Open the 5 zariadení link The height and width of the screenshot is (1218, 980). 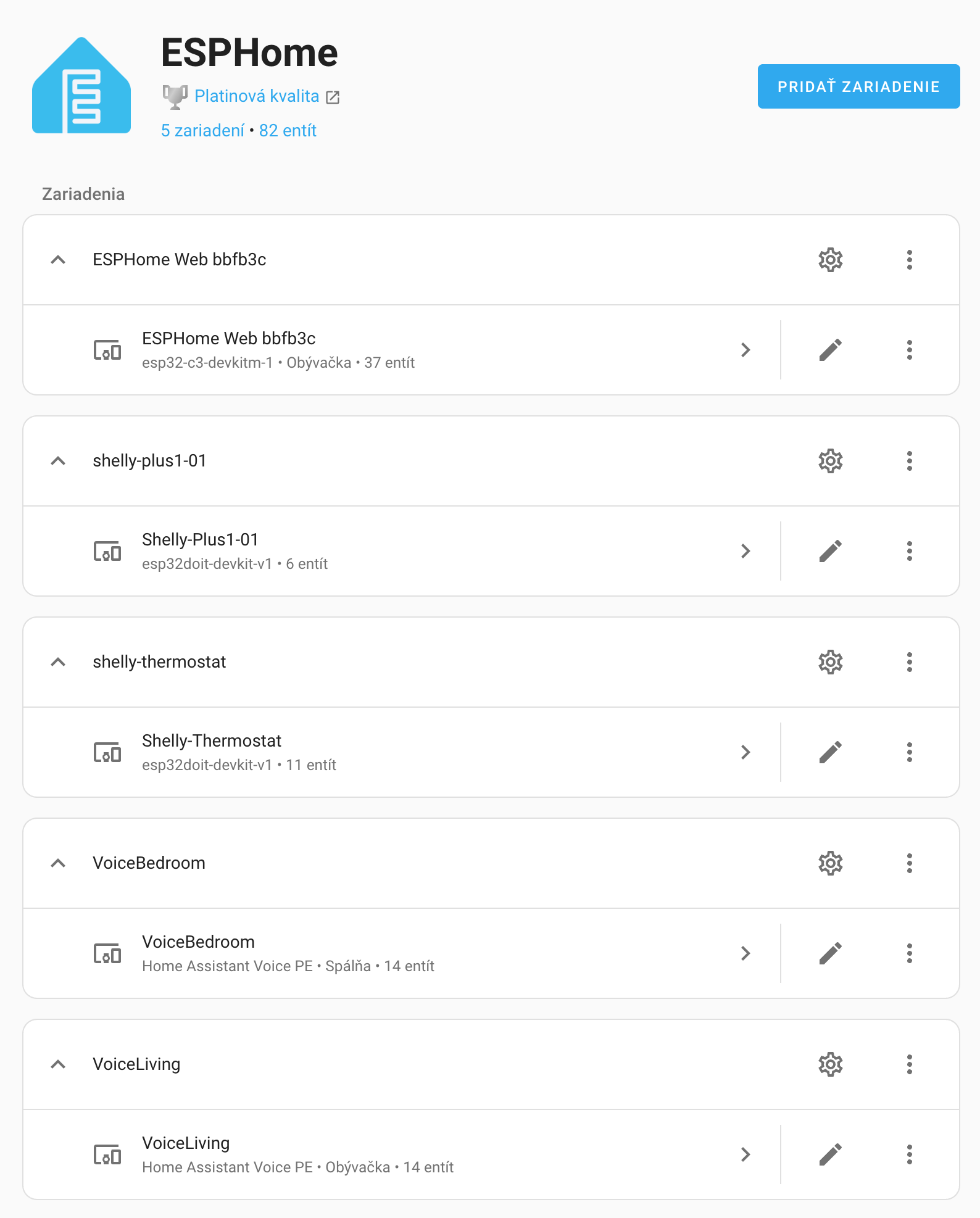coord(202,131)
